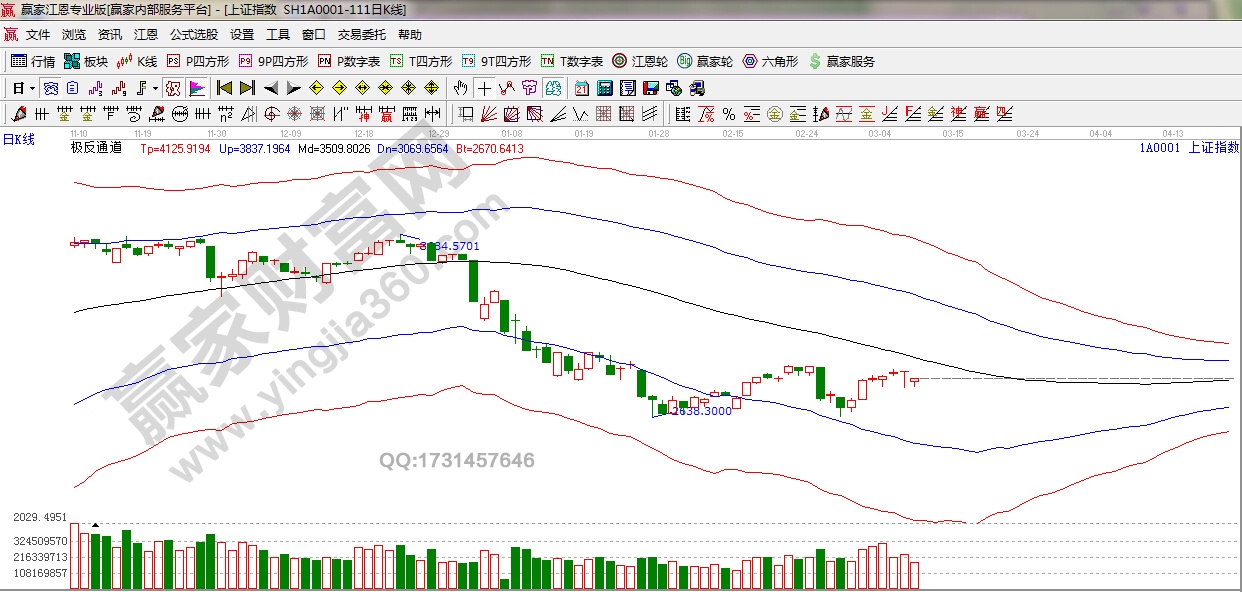Jump to the last bar with the skip-to-end arrow
Viewport: 1242px width, 592px height.
247,87
